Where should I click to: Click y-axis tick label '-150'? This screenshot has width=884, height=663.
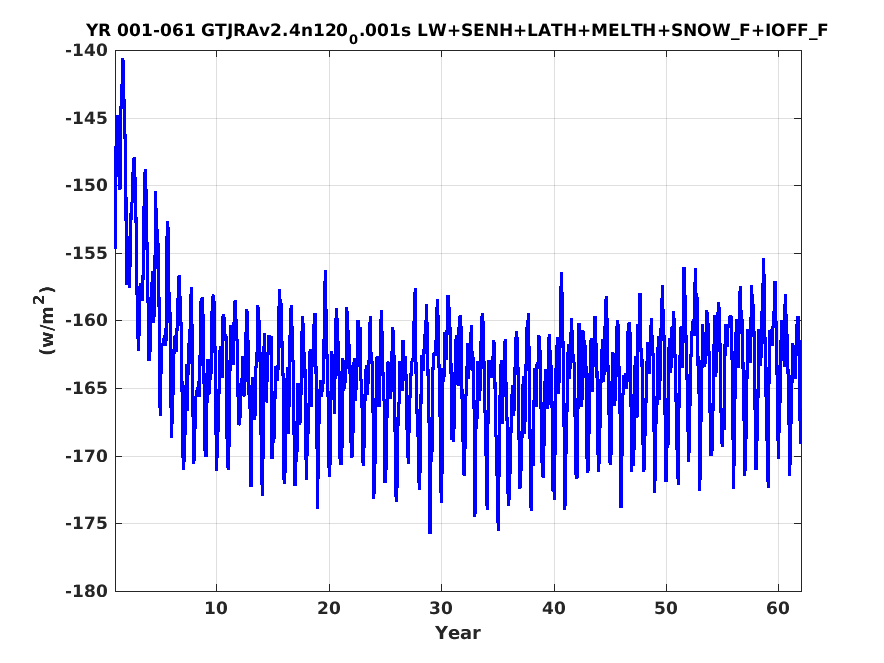tap(86, 185)
